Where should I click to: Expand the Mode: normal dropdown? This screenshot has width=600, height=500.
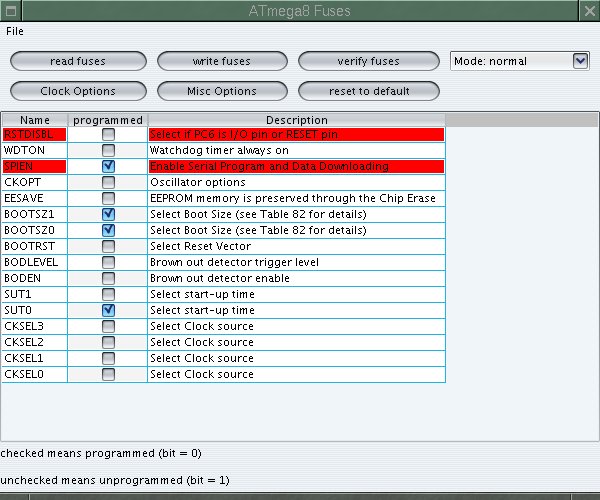click(580, 61)
